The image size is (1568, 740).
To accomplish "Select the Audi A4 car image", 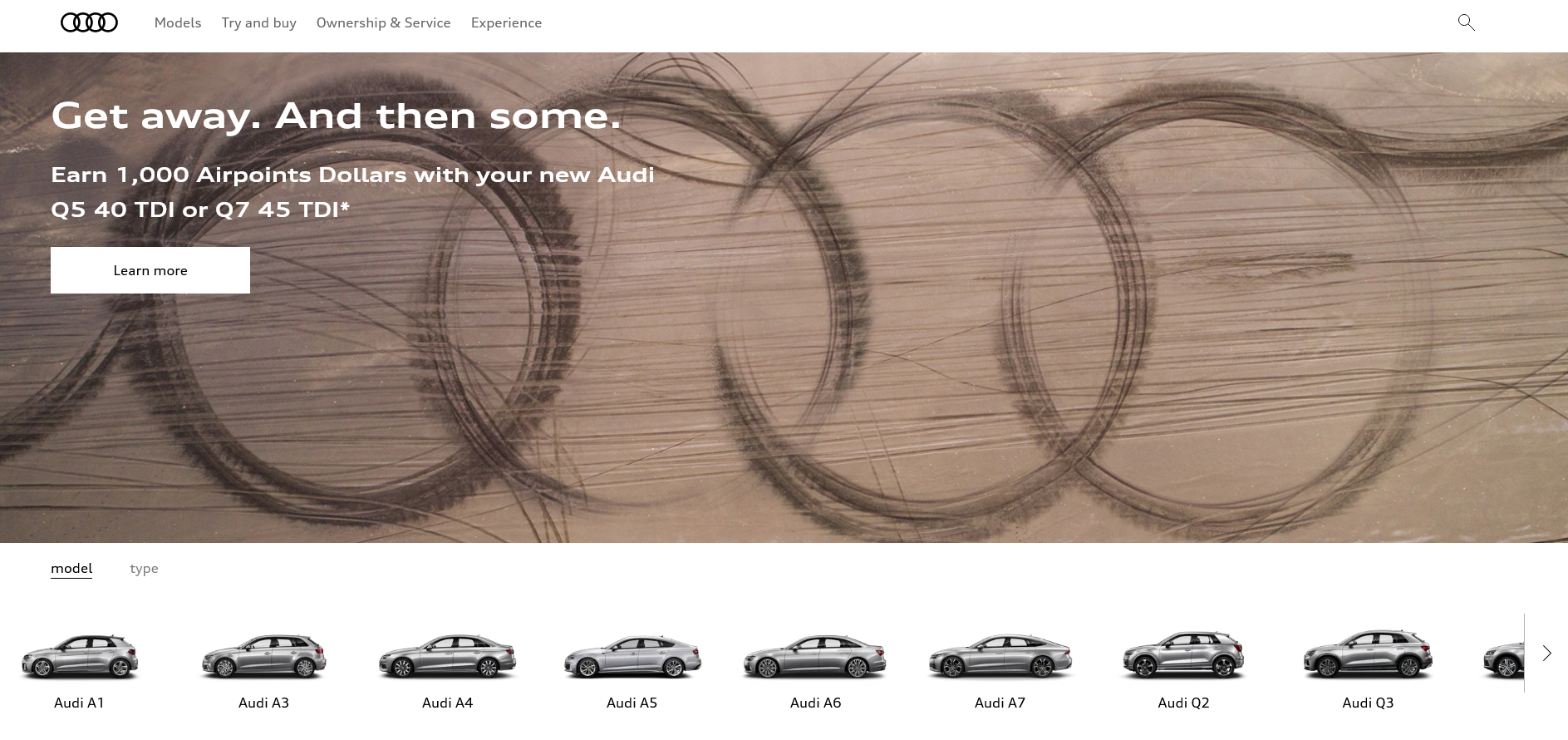I will (447, 656).
